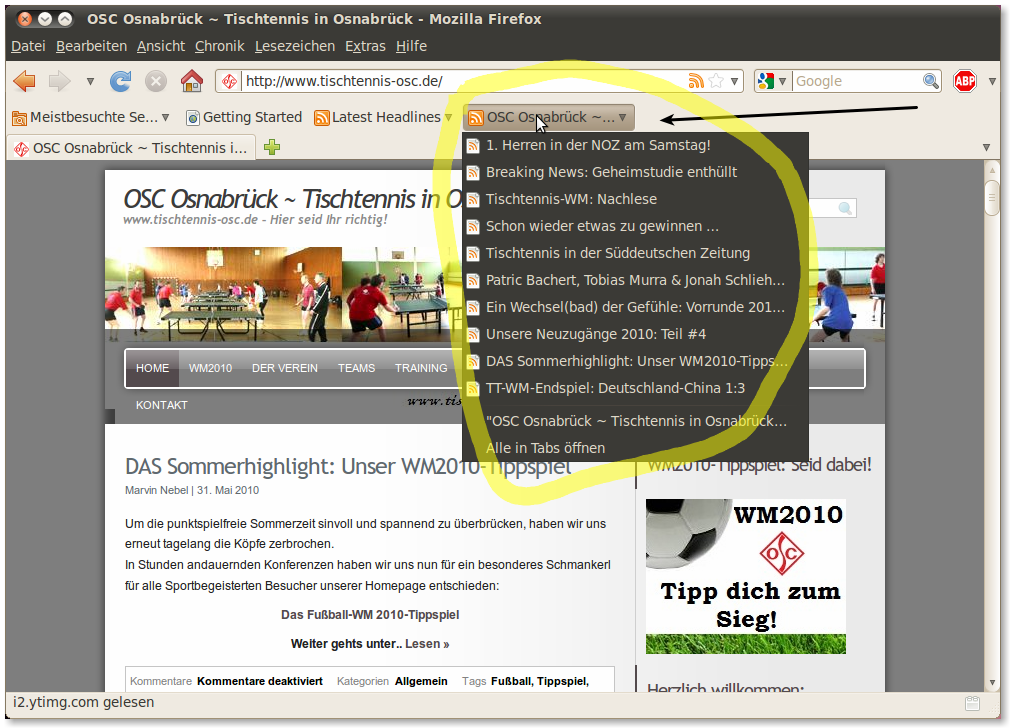Click the TRAINING navigation link

pyautogui.click(x=421, y=369)
